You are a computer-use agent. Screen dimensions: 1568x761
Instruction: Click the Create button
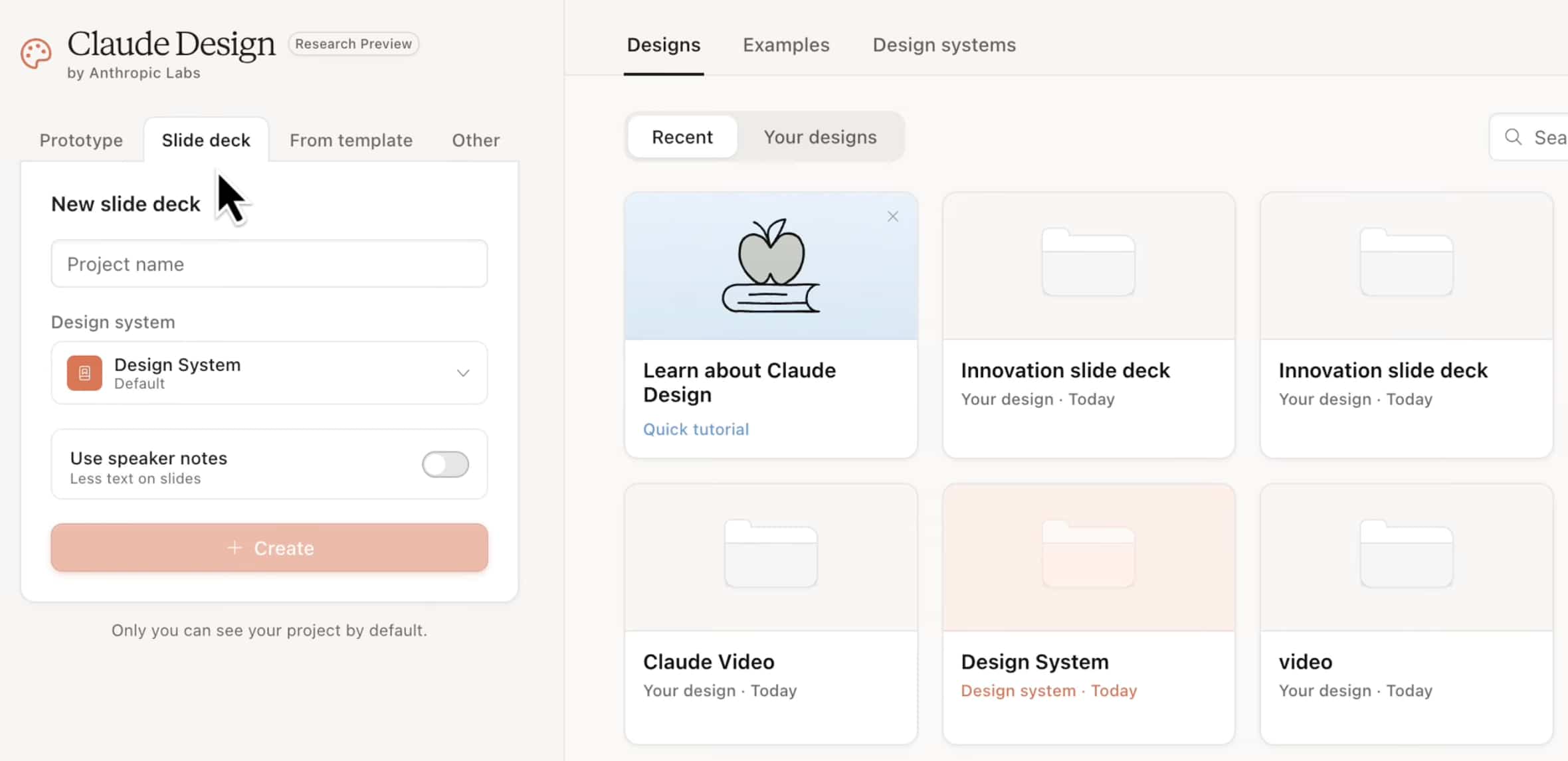coord(270,548)
